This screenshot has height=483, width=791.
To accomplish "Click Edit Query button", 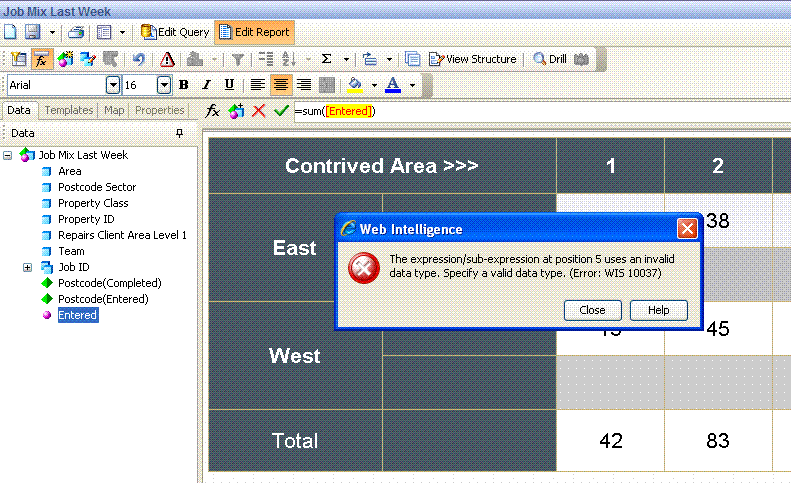I will 175,32.
